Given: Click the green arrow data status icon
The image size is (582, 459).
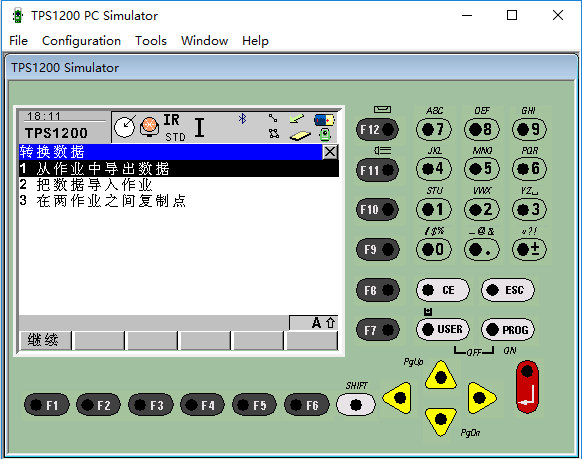Looking at the screenshot, I should pos(297,119).
